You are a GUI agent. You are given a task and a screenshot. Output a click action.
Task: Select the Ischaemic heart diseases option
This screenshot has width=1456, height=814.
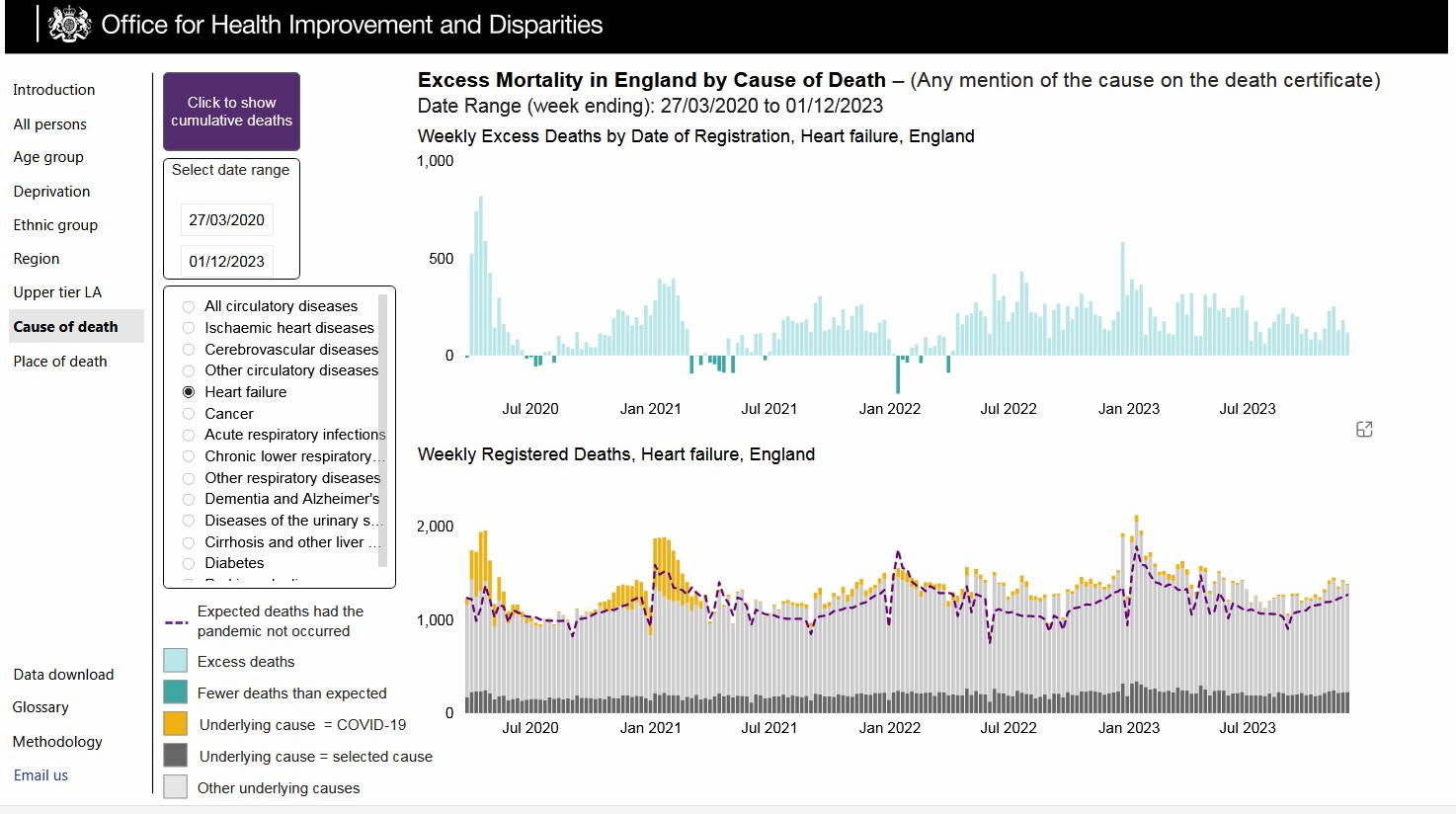point(189,328)
